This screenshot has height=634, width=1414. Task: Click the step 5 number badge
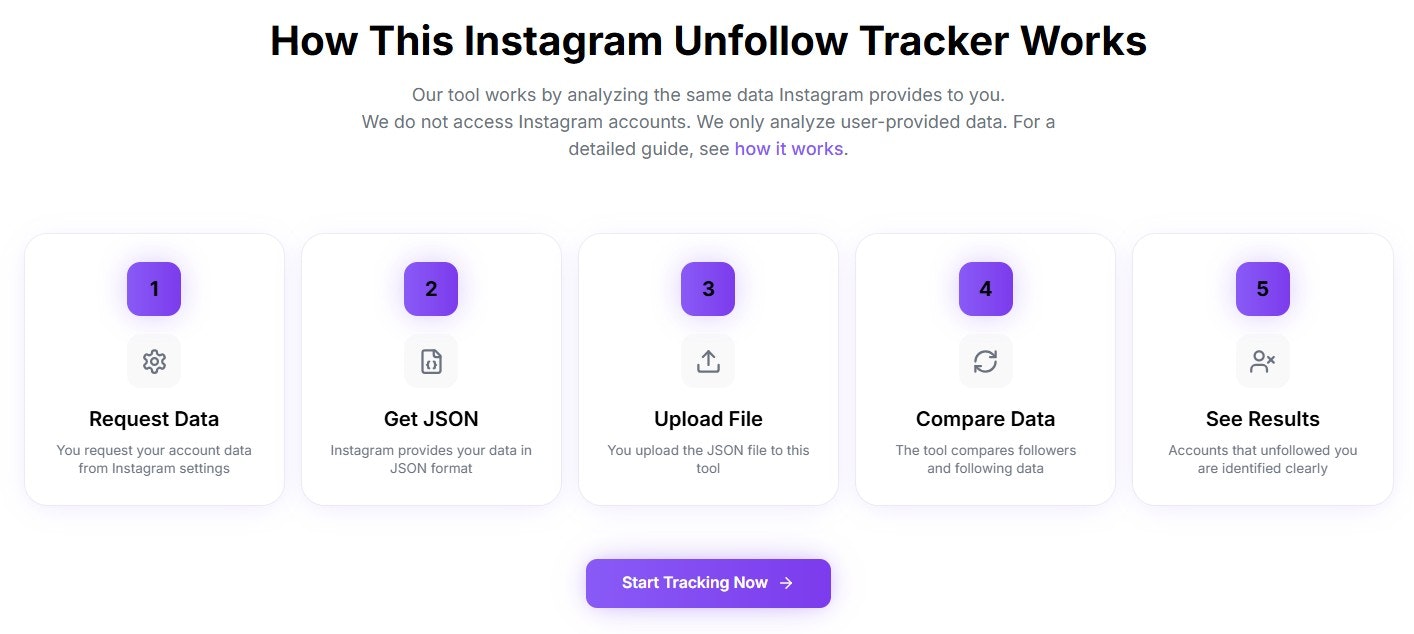(x=1262, y=289)
